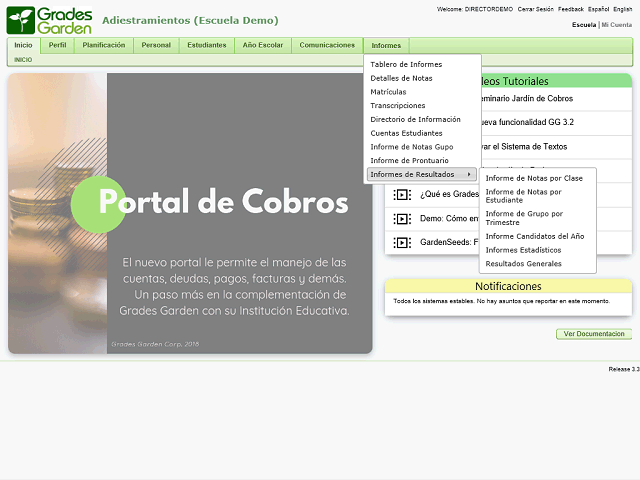The width and height of the screenshot is (640, 480).
Task: Open the Feedback link
Action: click(x=571, y=9)
